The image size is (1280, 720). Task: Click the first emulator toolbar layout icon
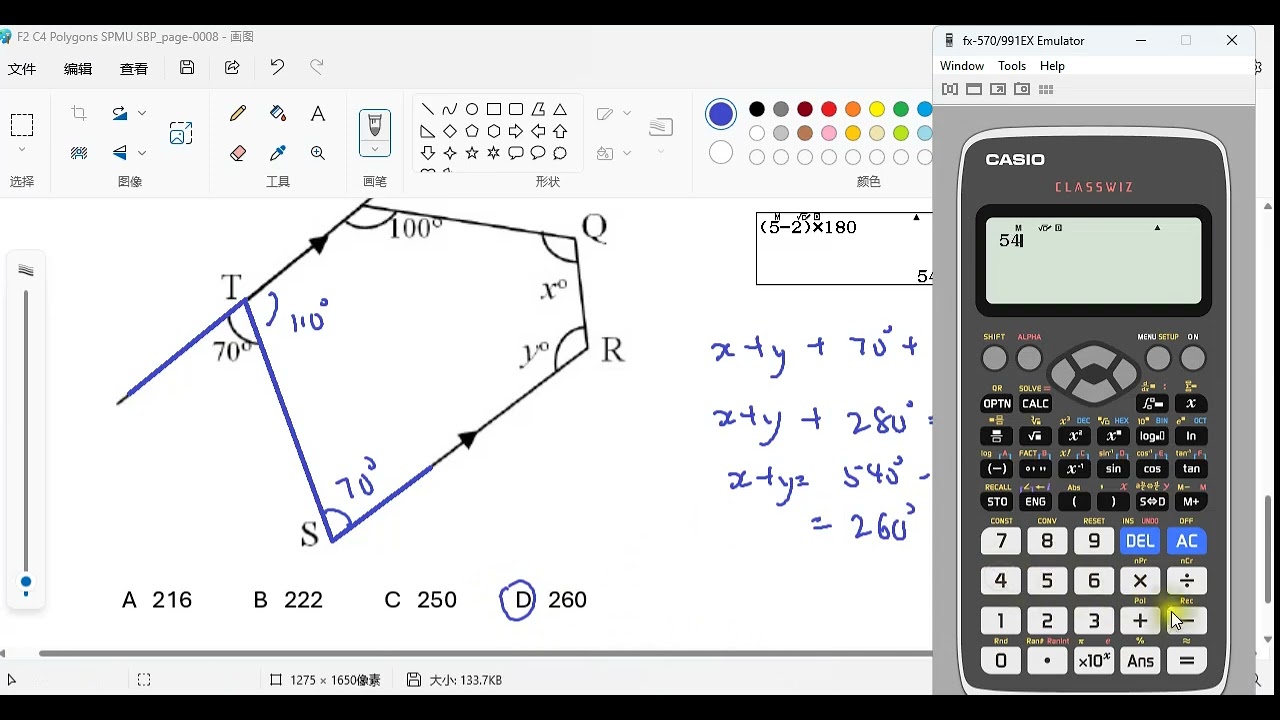(950, 89)
